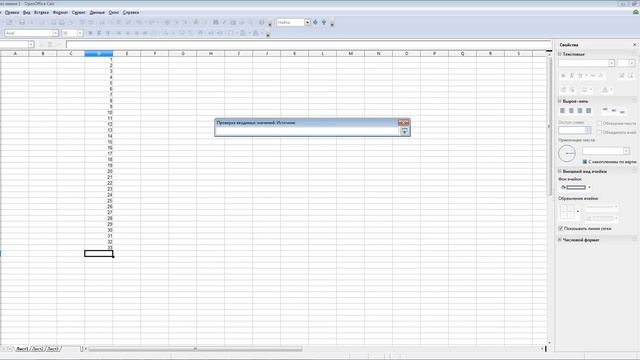Open the Вставка menu
This screenshot has width=640, height=360.
click(41, 13)
